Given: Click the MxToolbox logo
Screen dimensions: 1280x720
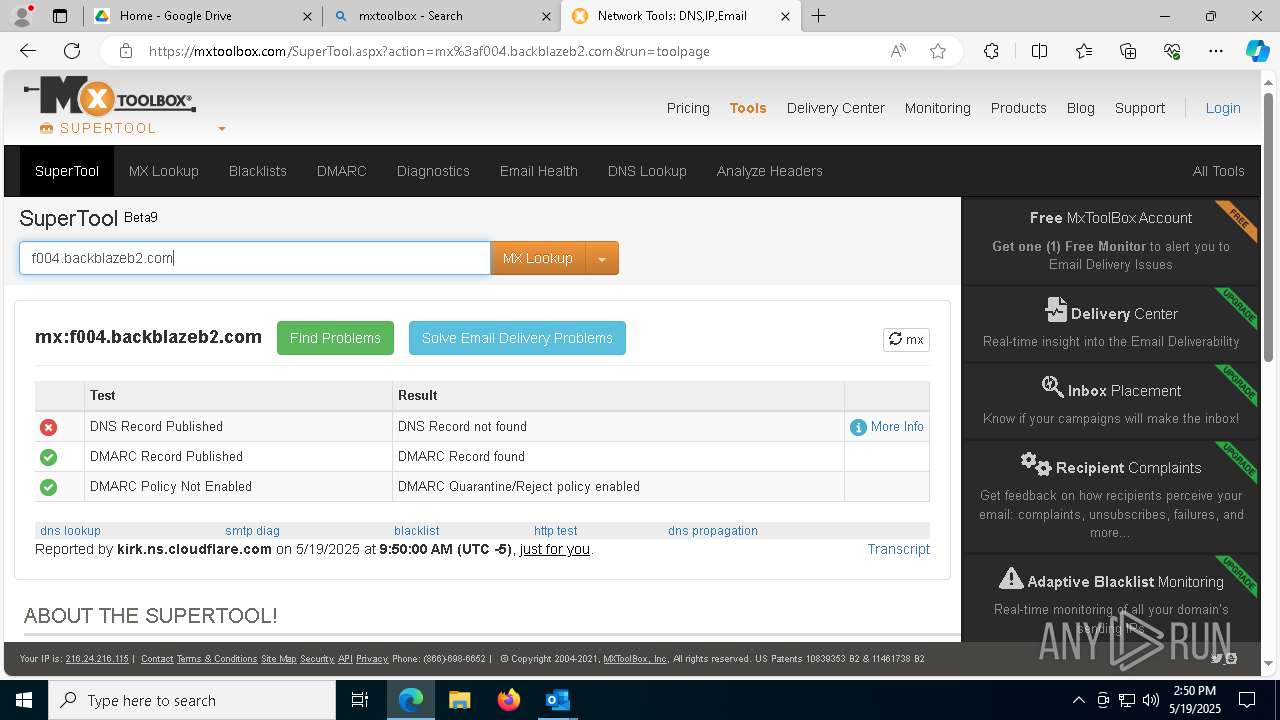Looking at the screenshot, I should 110,98.
